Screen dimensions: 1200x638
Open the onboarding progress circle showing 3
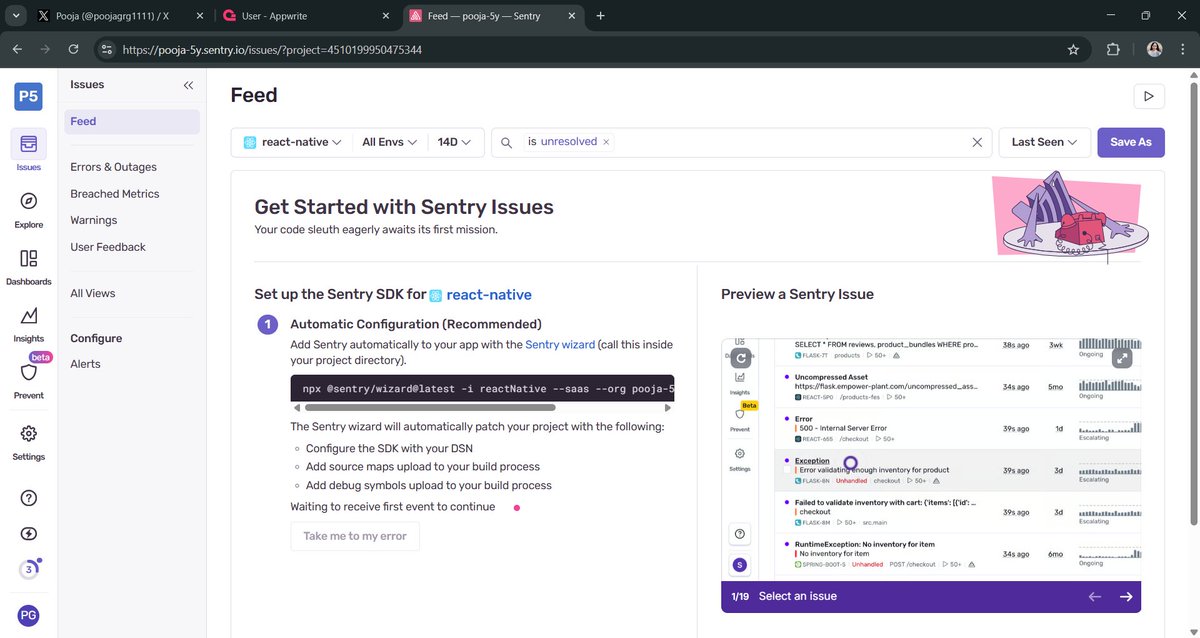tap(29, 570)
